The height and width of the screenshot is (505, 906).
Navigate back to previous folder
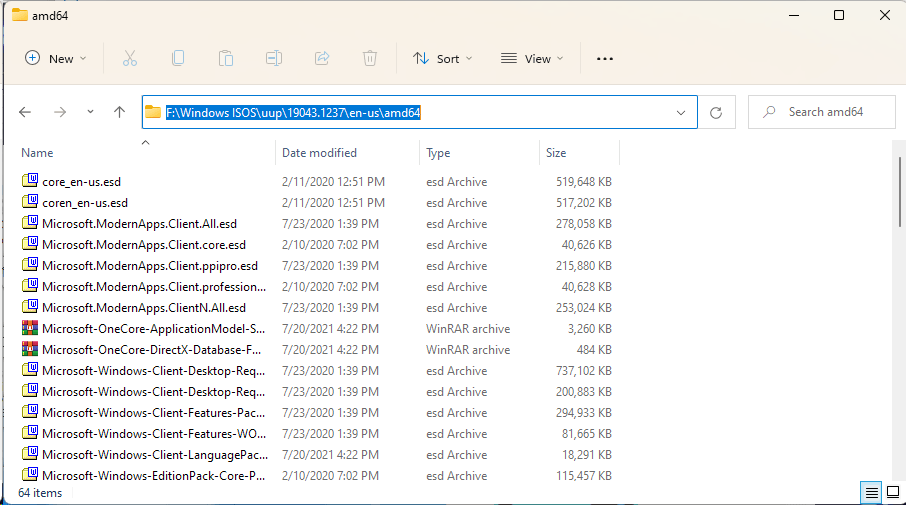[x=25, y=113]
